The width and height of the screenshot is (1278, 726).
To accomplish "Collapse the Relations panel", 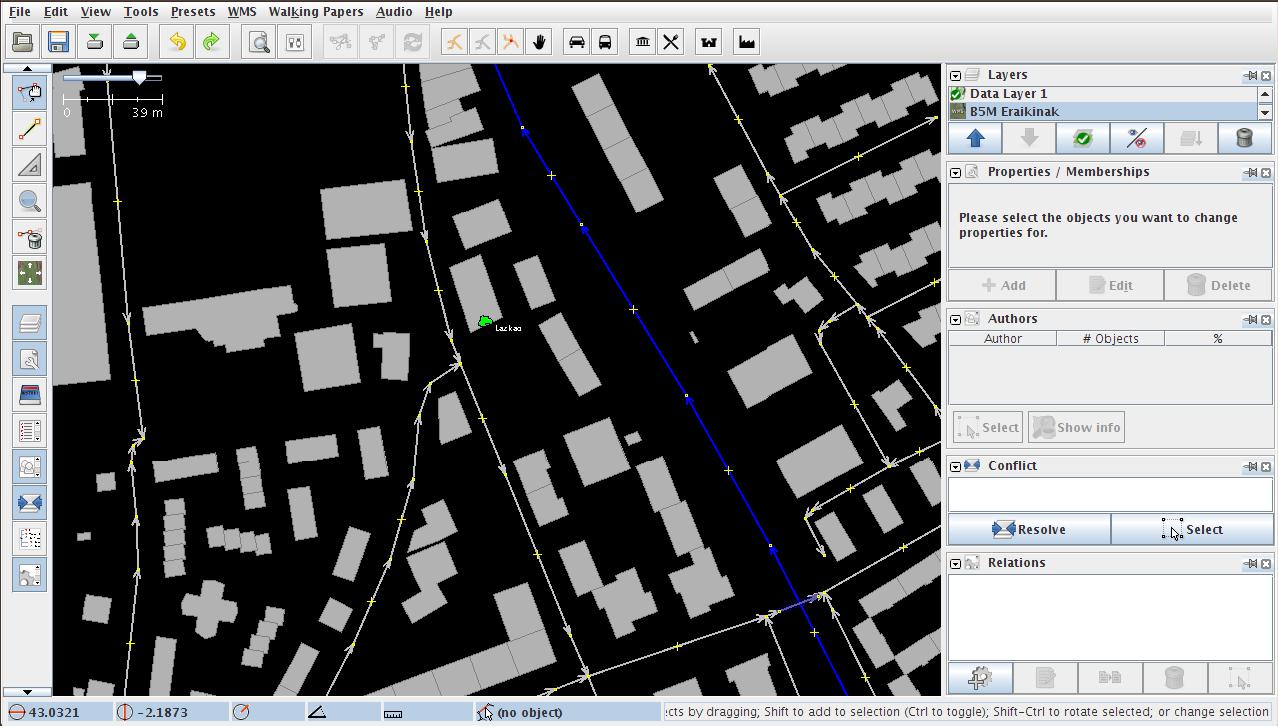I will point(955,564).
